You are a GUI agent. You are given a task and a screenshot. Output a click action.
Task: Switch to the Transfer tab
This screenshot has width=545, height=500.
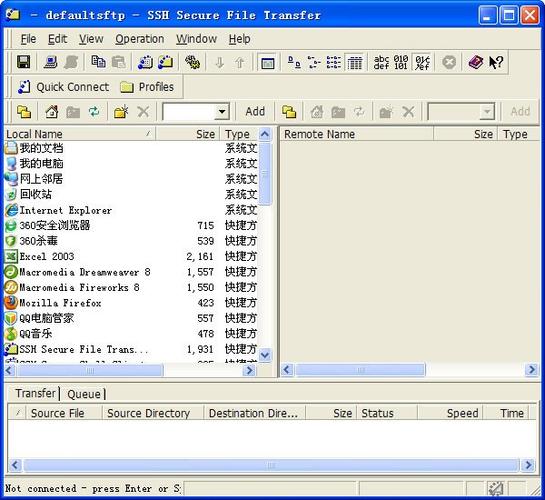[x=35, y=393]
